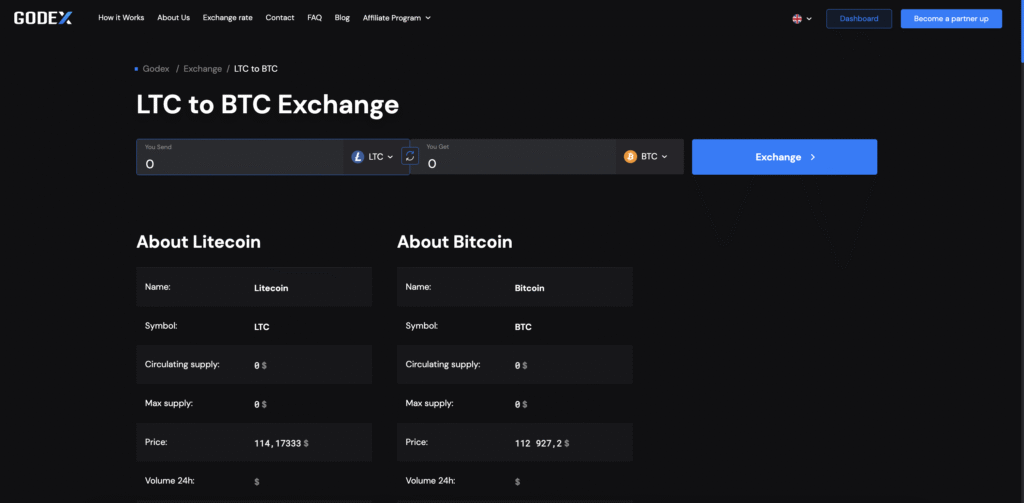1024x503 pixels.
Task: Click the Dashboard button
Action: 858,19
